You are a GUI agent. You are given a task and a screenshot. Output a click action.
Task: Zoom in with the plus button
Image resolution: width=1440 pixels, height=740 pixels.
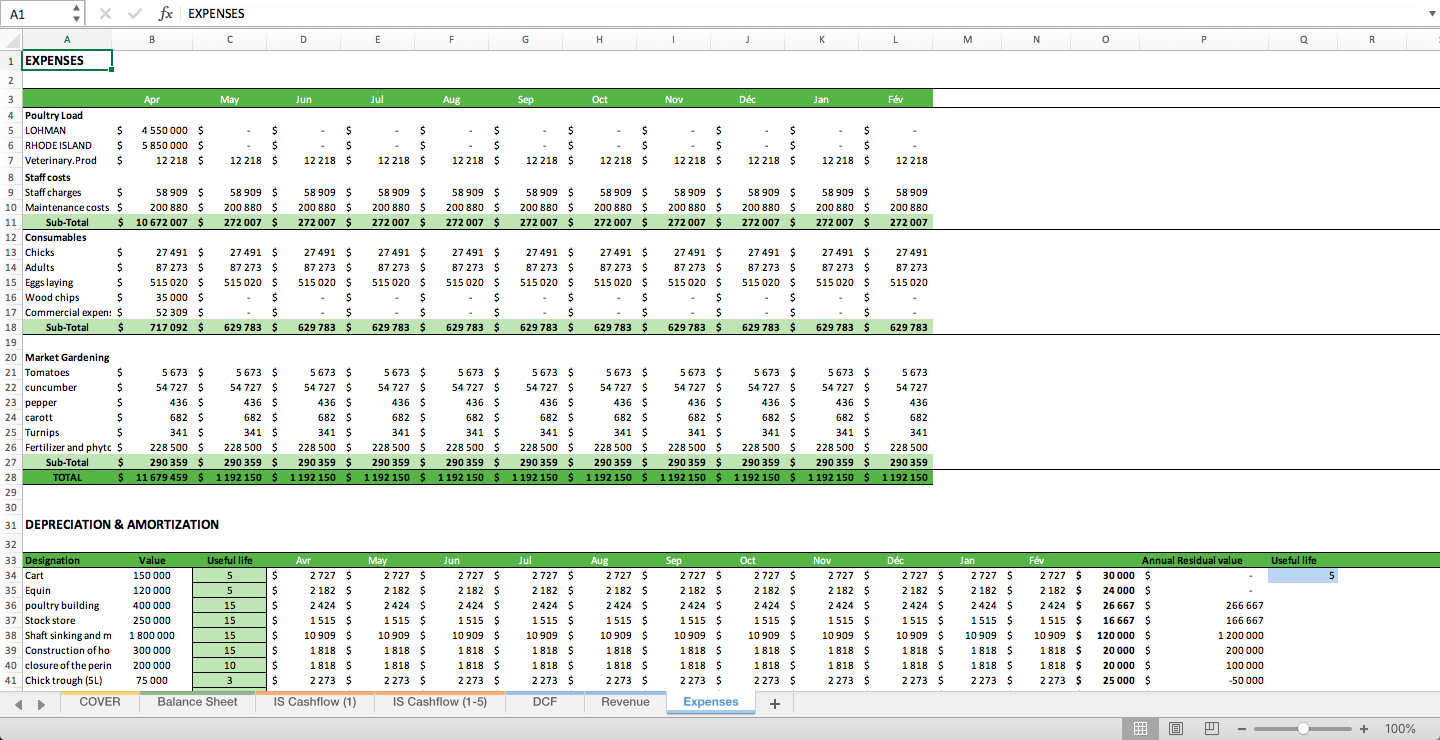(1363, 728)
